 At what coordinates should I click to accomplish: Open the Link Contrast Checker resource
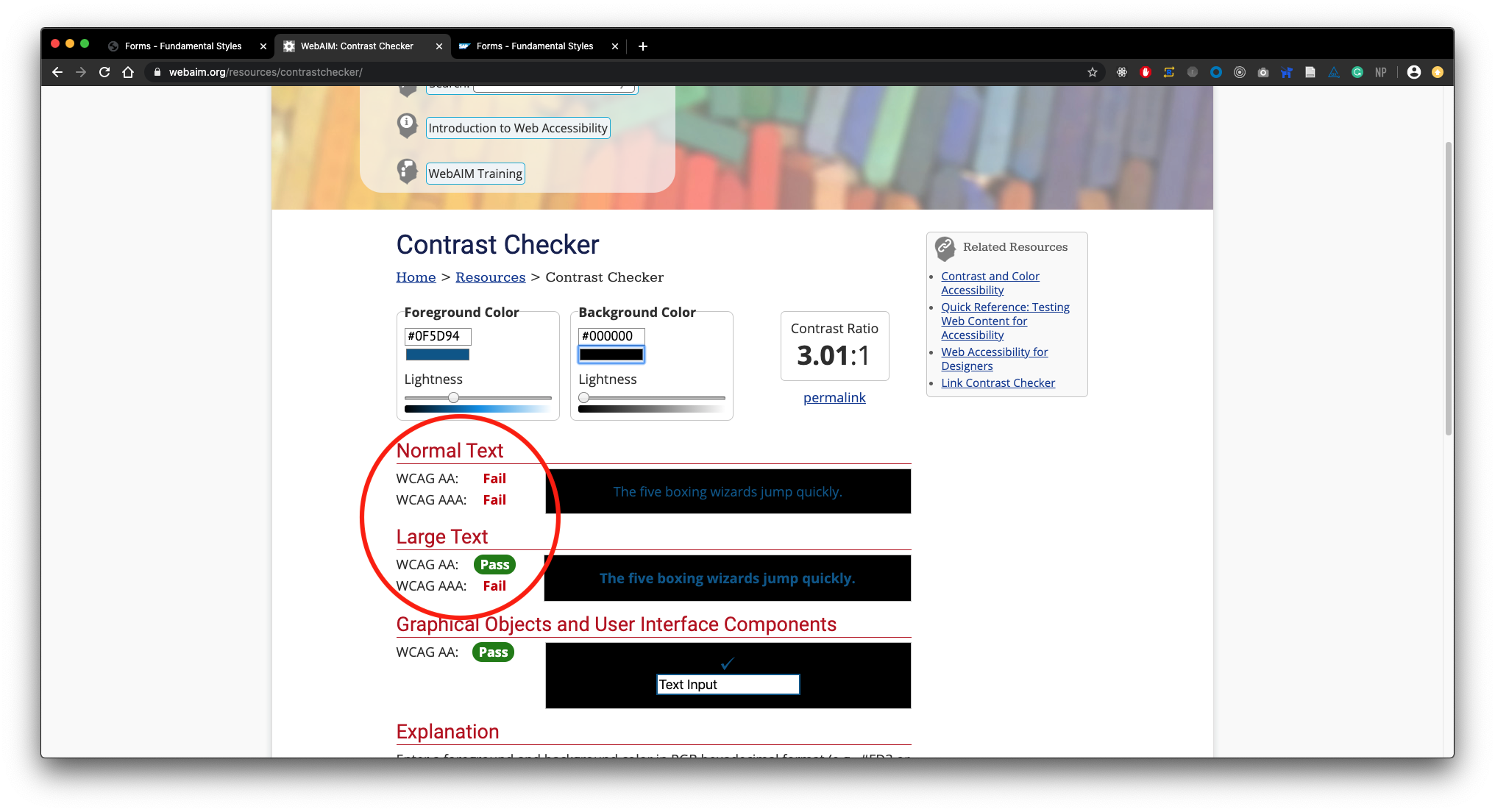coord(998,382)
